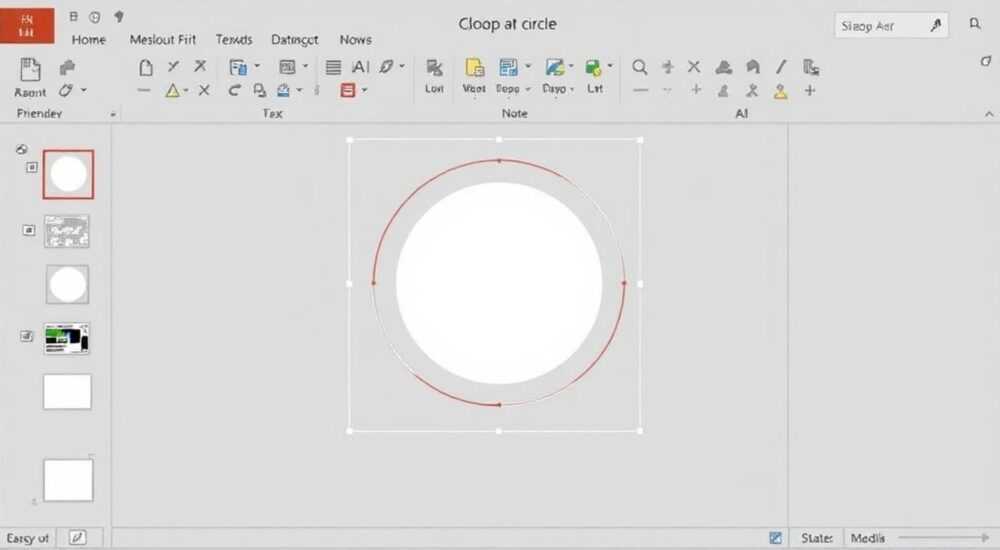The image size is (1000, 550).
Task: Click the blue view icon in status bar
Action: (776, 538)
